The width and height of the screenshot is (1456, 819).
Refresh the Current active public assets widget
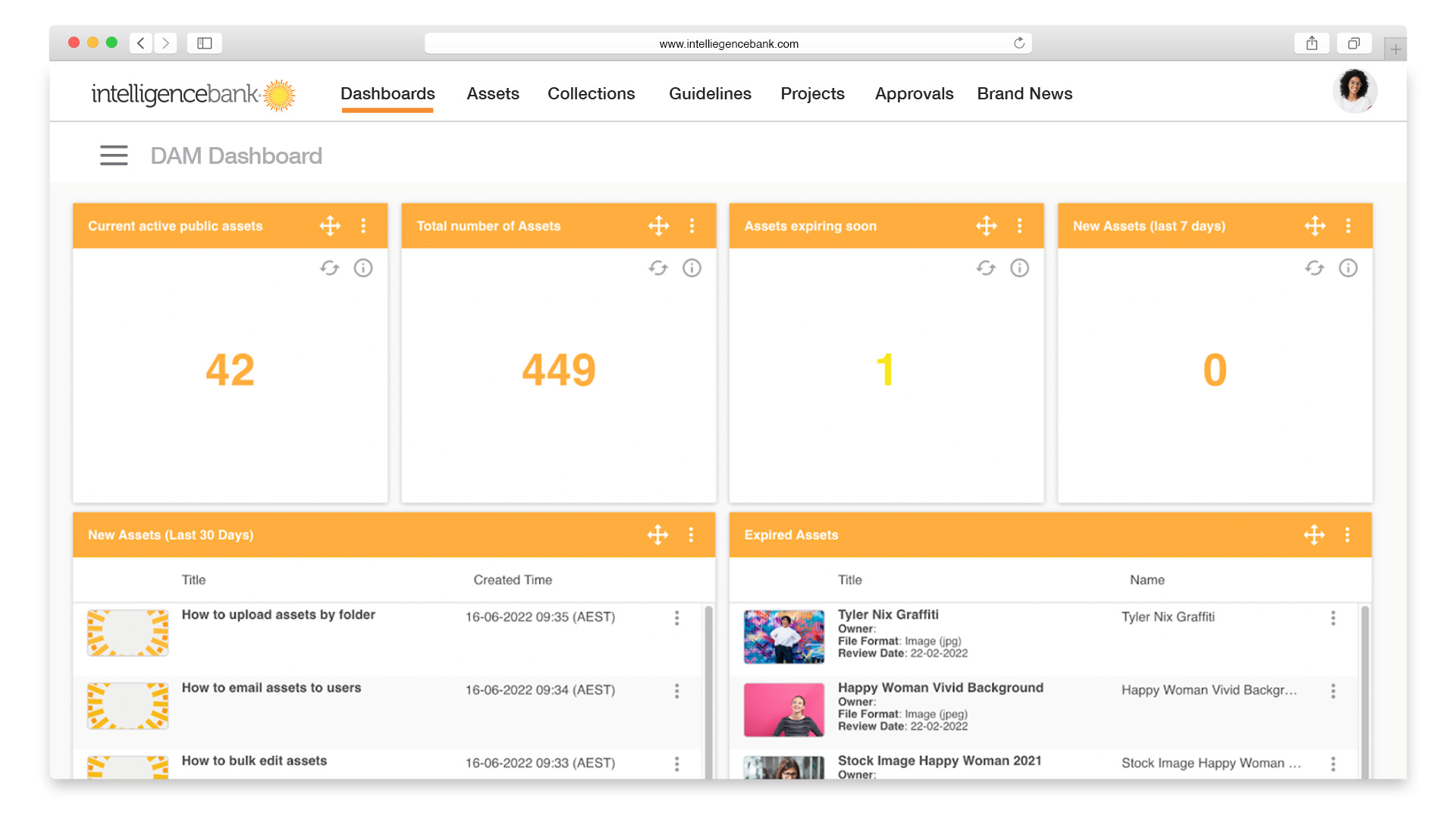pos(329,268)
